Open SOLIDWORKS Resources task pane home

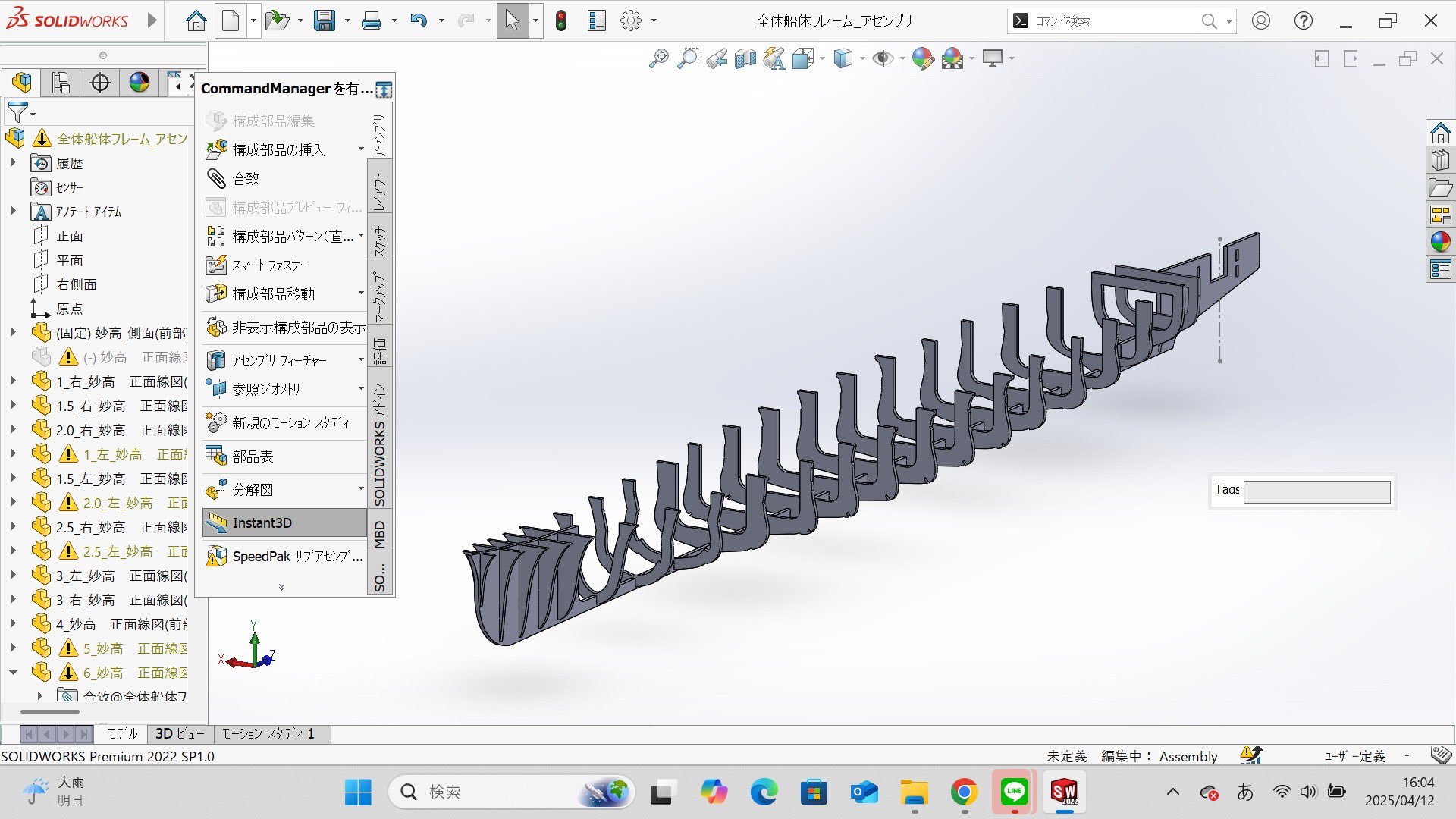click(1440, 133)
